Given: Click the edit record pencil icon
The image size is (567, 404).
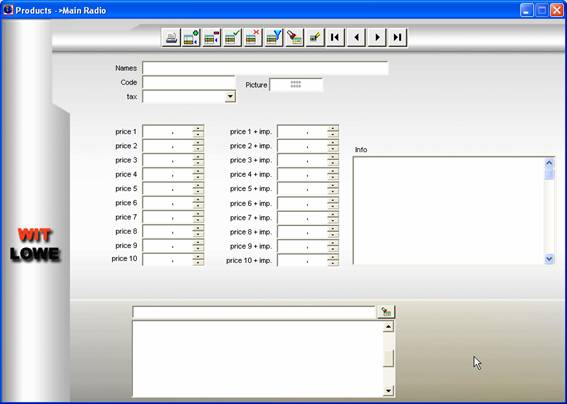Looking at the screenshot, I should [315, 37].
